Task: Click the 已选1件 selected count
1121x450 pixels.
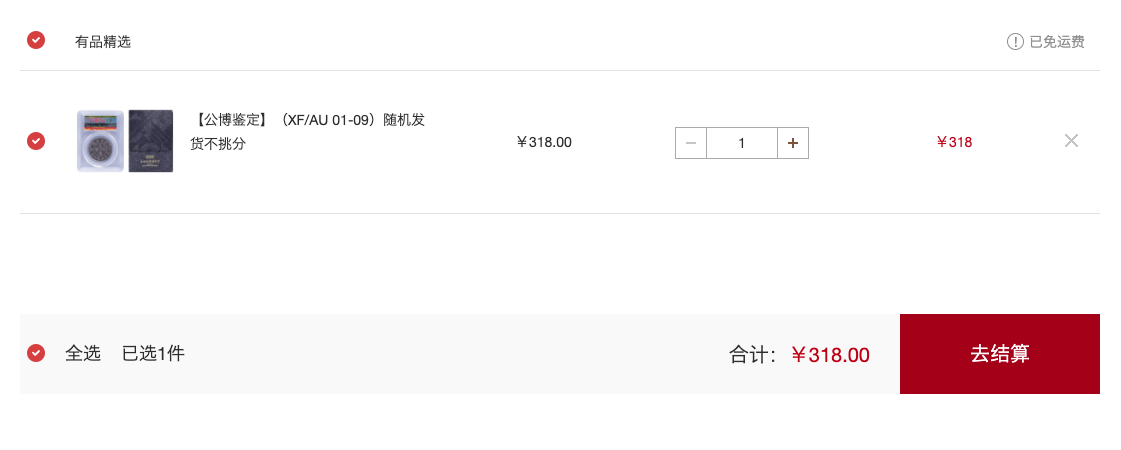Action: (153, 353)
